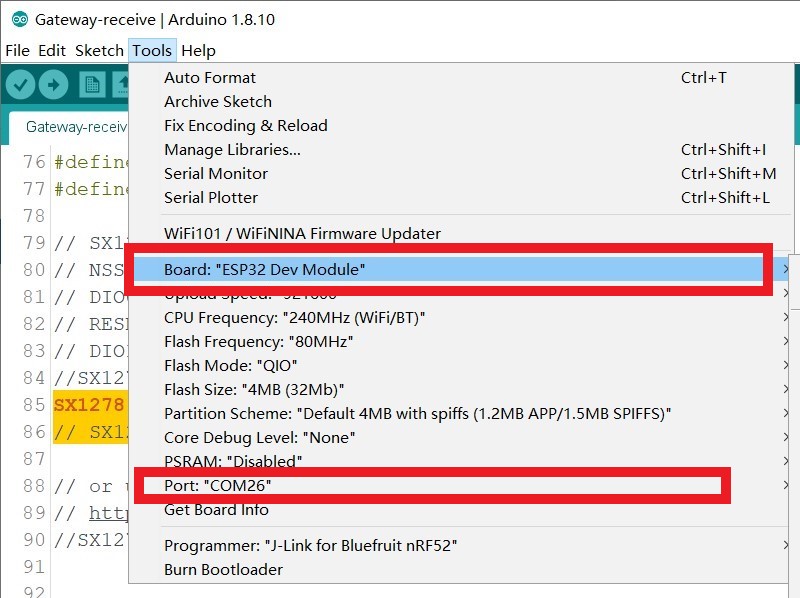Click line number 85 in the editor gutter
Image resolution: width=800 pixels, height=598 pixels.
(x=34, y=405)
